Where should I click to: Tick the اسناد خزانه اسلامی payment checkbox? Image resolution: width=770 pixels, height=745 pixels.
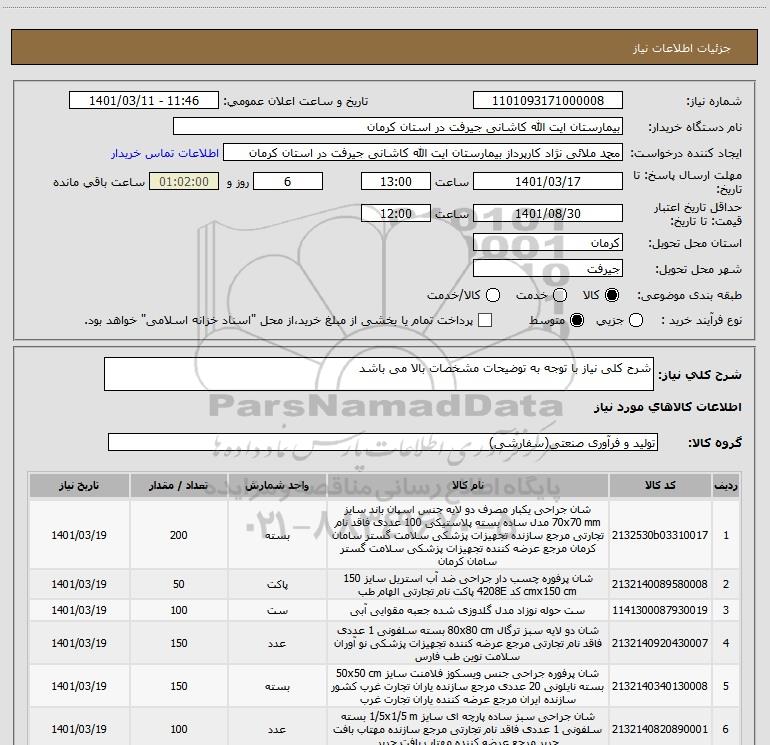(485, 320)
